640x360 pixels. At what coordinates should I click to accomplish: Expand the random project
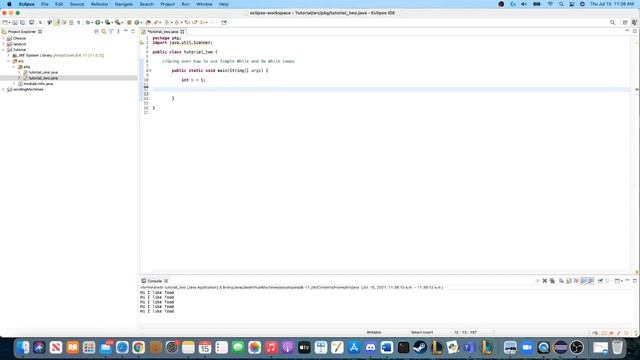(x=4, y=44)
